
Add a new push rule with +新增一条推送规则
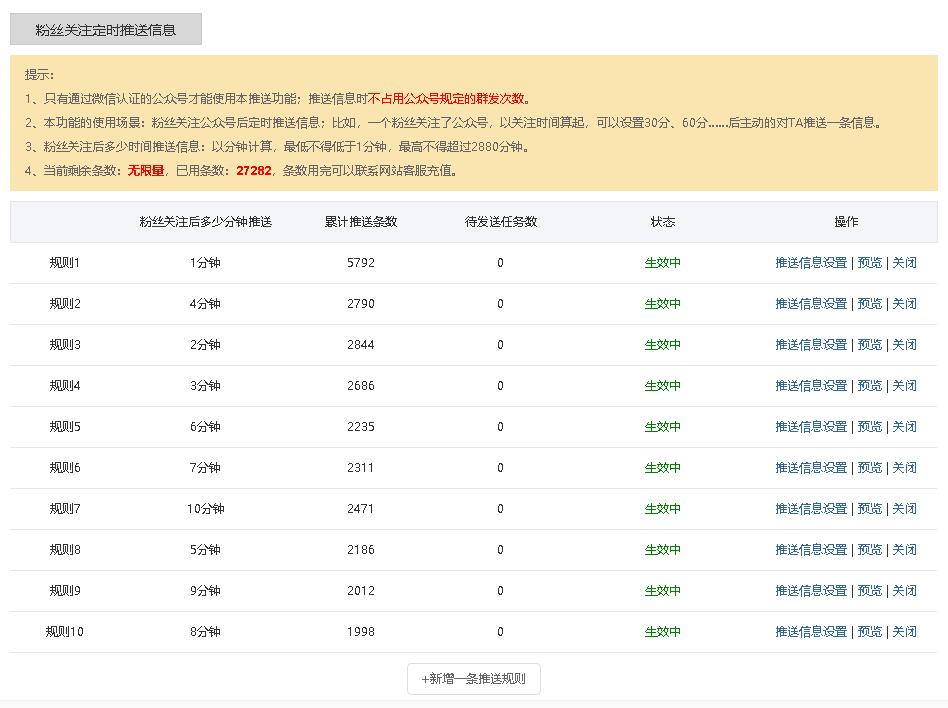click(x=473, y=678)
